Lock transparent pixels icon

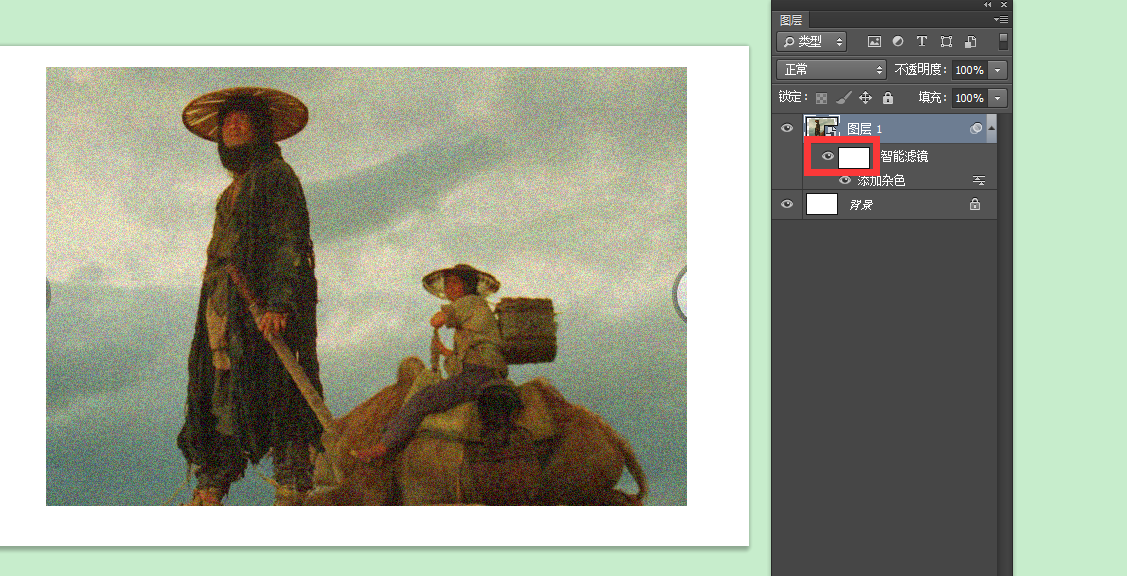coord(822,98)
